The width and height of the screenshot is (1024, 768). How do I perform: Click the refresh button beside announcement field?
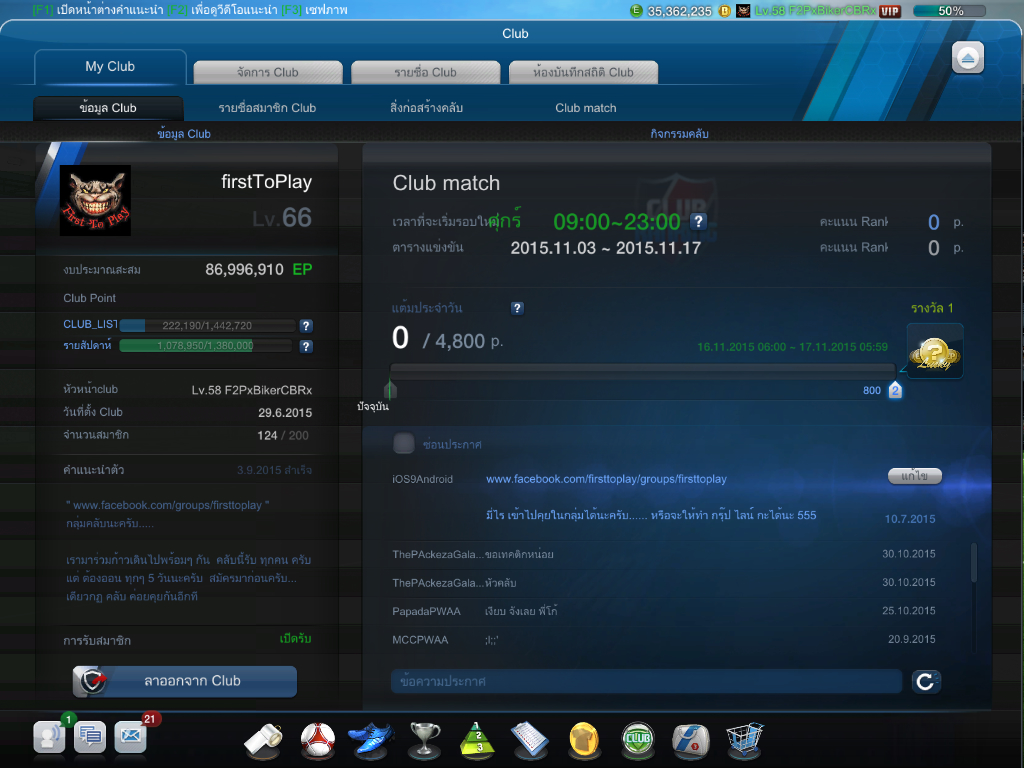pyautogui.click(x=925, y=681)
